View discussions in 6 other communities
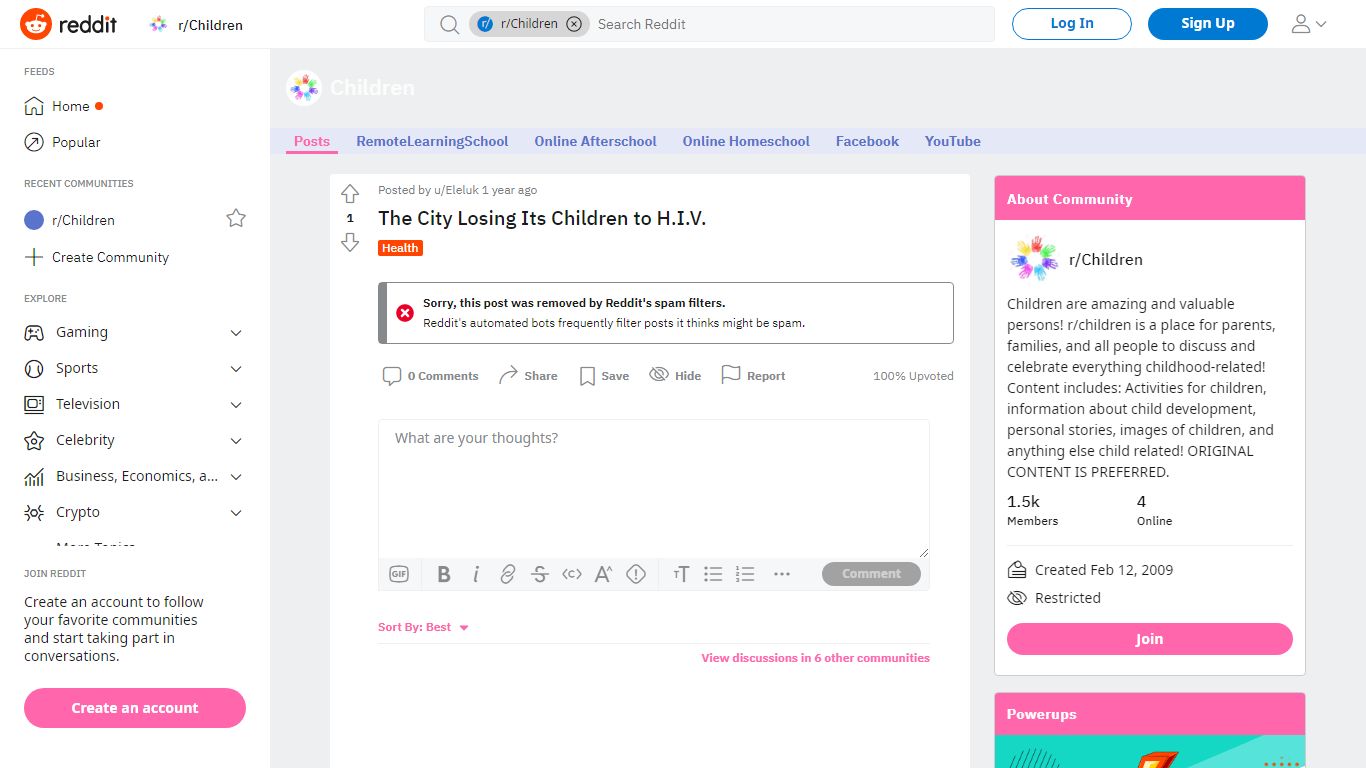This screenshot has width=1366, height=768. coord(816,658)
